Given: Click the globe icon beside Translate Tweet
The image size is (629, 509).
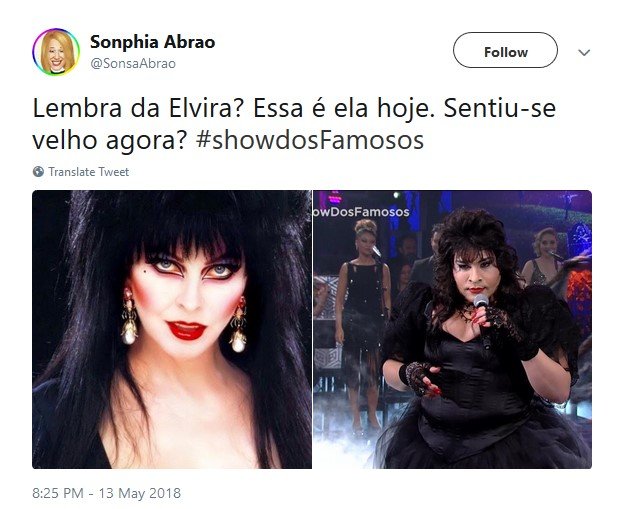Looking at the screenshot, I should pyautogui.click(x=39, y=172).
